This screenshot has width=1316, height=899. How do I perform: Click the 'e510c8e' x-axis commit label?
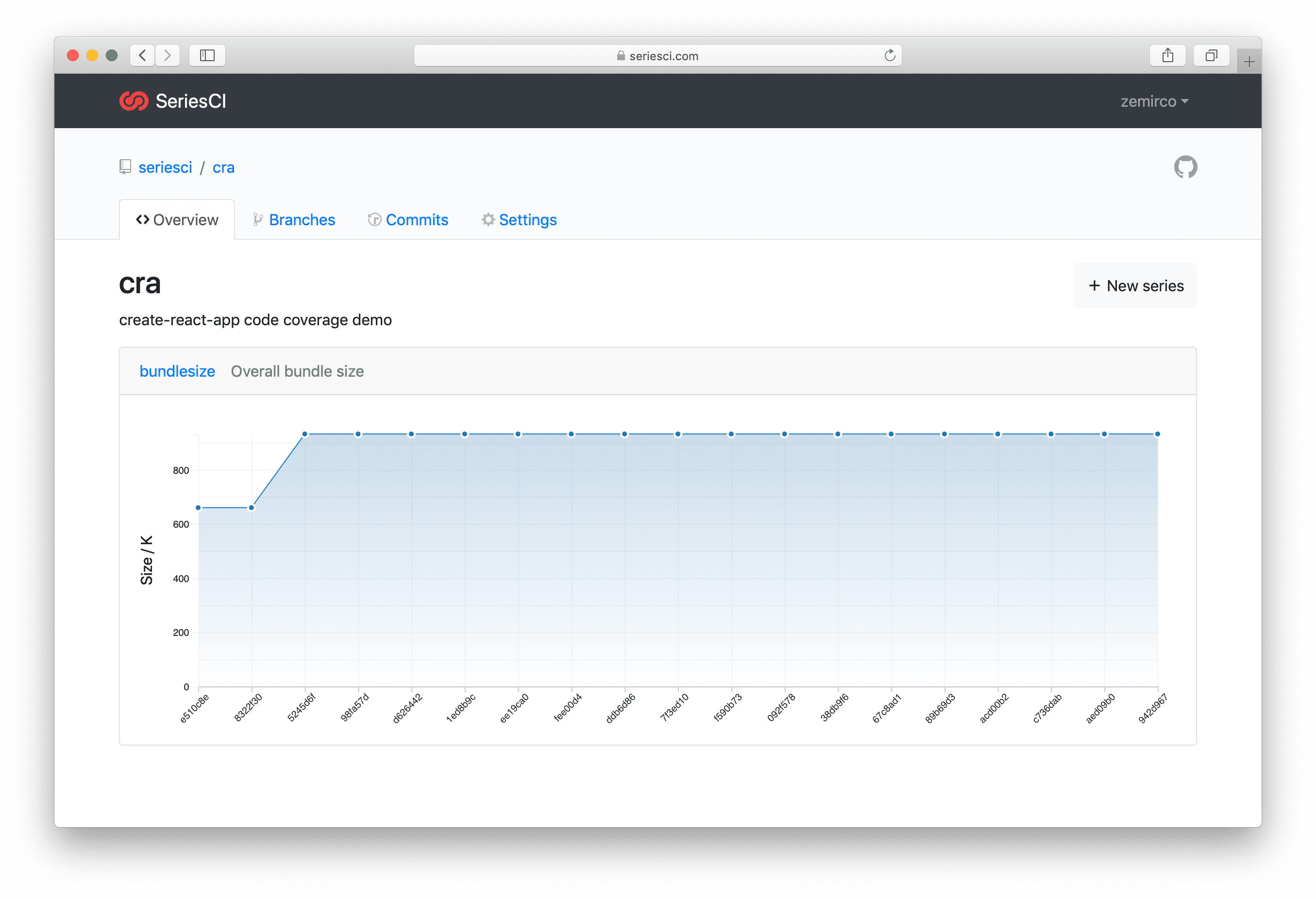click(x=194, y=708)
